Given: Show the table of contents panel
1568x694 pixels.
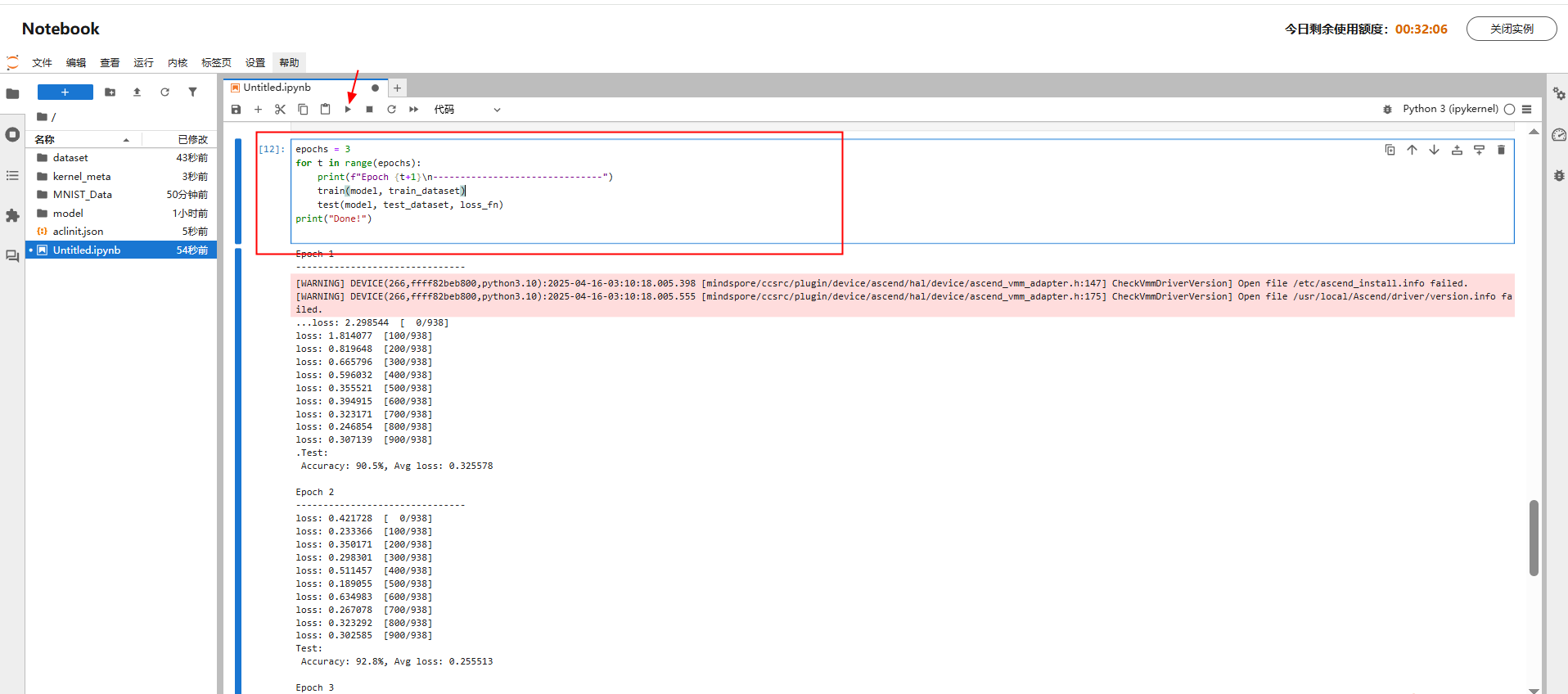Looking at the screenshot, I should [x=12, y=175].
